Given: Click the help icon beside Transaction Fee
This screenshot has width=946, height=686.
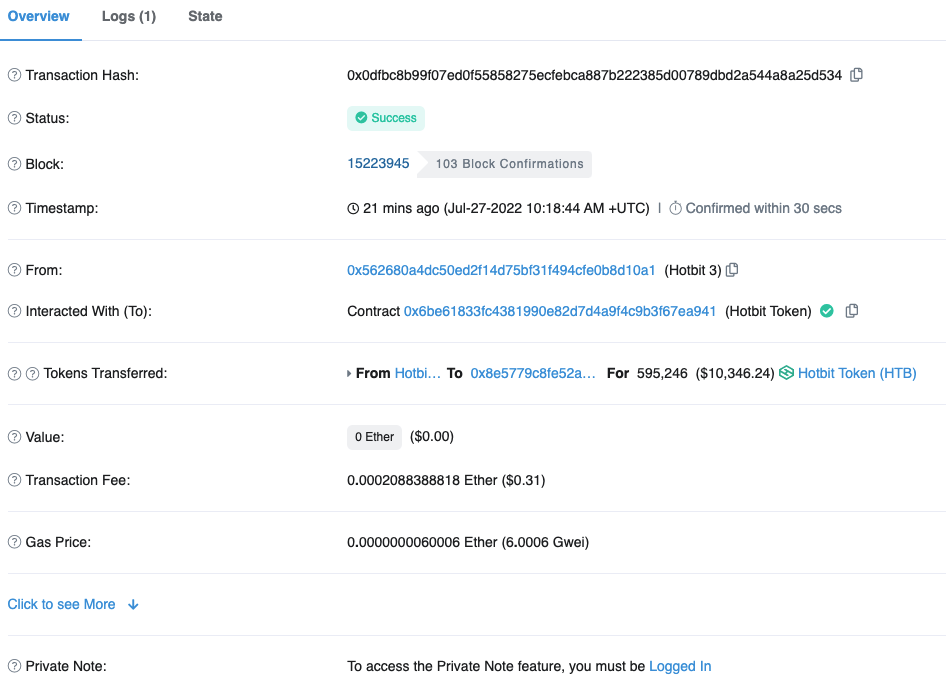Looking at the screenshot, I should [14, 480].
